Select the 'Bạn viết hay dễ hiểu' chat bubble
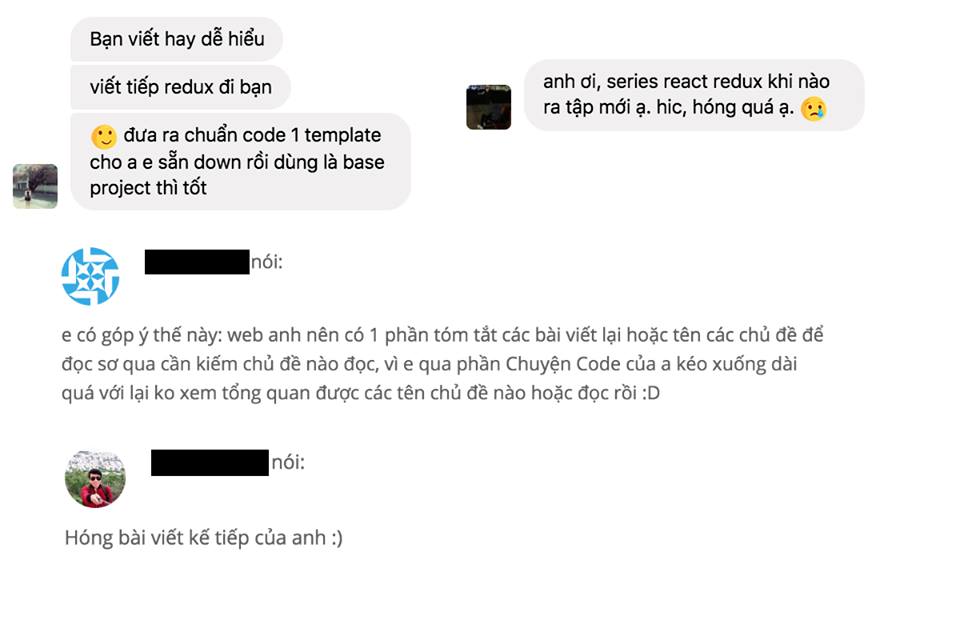The image size is (960, 640). click(176, 39)
